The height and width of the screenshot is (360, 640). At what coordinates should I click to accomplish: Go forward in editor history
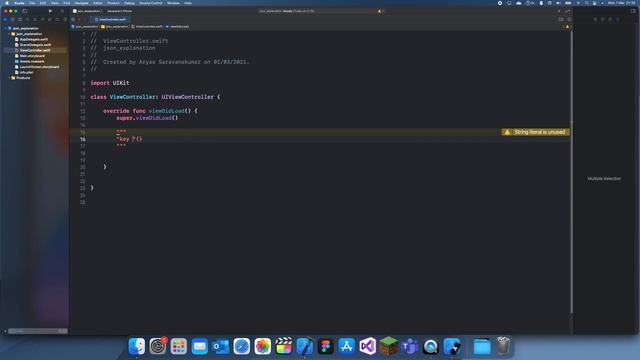pyautogui.click(x=85, y=19)
